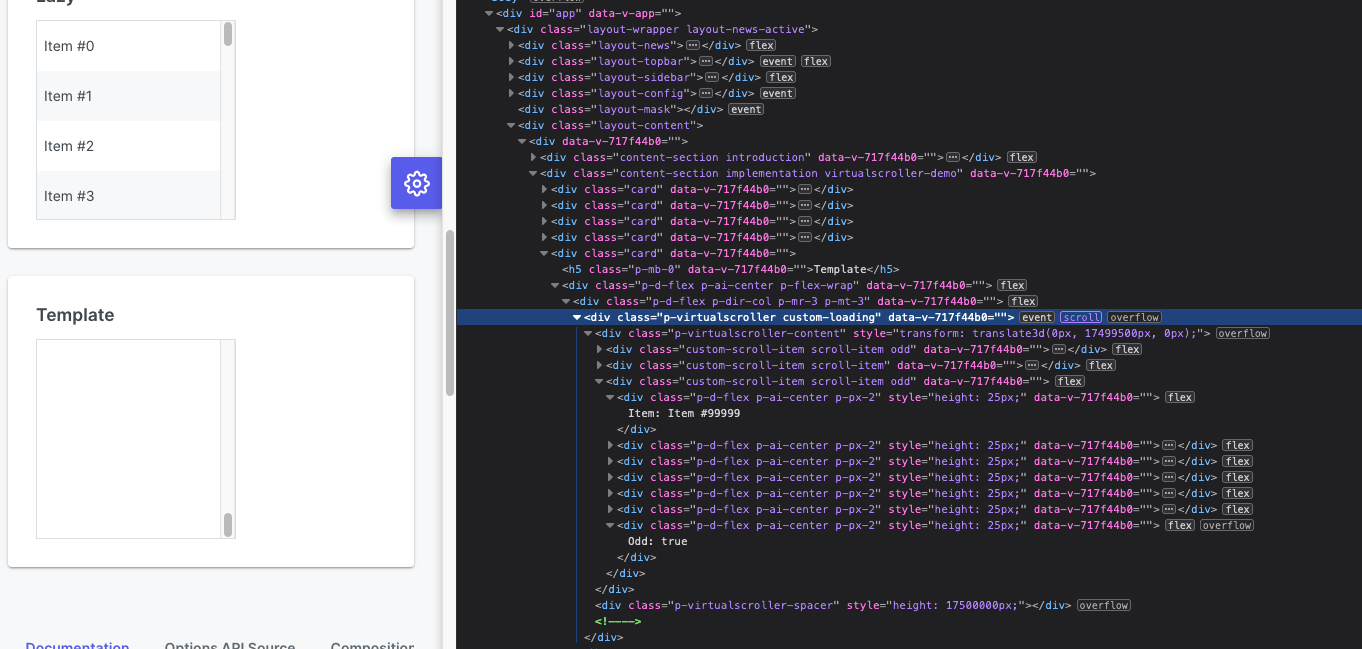Open the Documentation link
This screenshot has width=1362, height=649.
(x=77, y=646)
